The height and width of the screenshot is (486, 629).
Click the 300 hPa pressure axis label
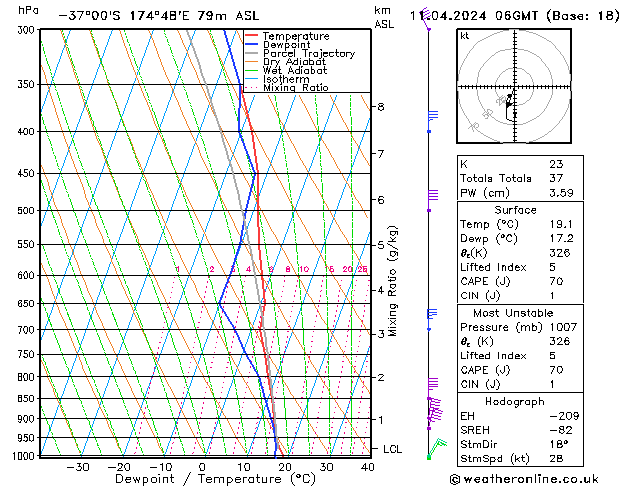28,30
